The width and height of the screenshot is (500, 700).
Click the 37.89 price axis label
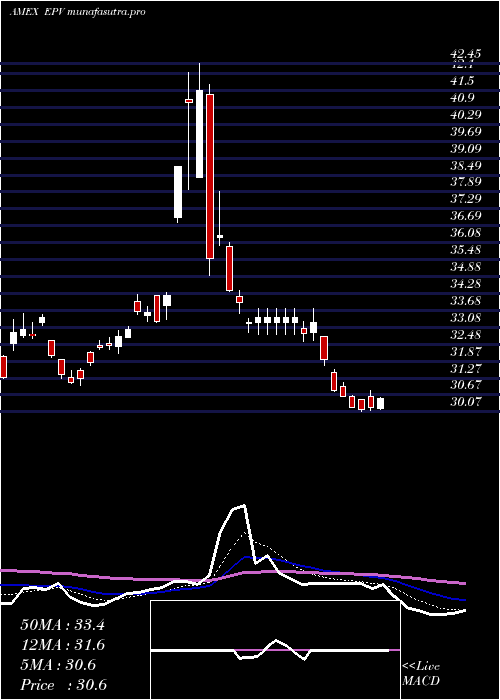coord(466,182)
